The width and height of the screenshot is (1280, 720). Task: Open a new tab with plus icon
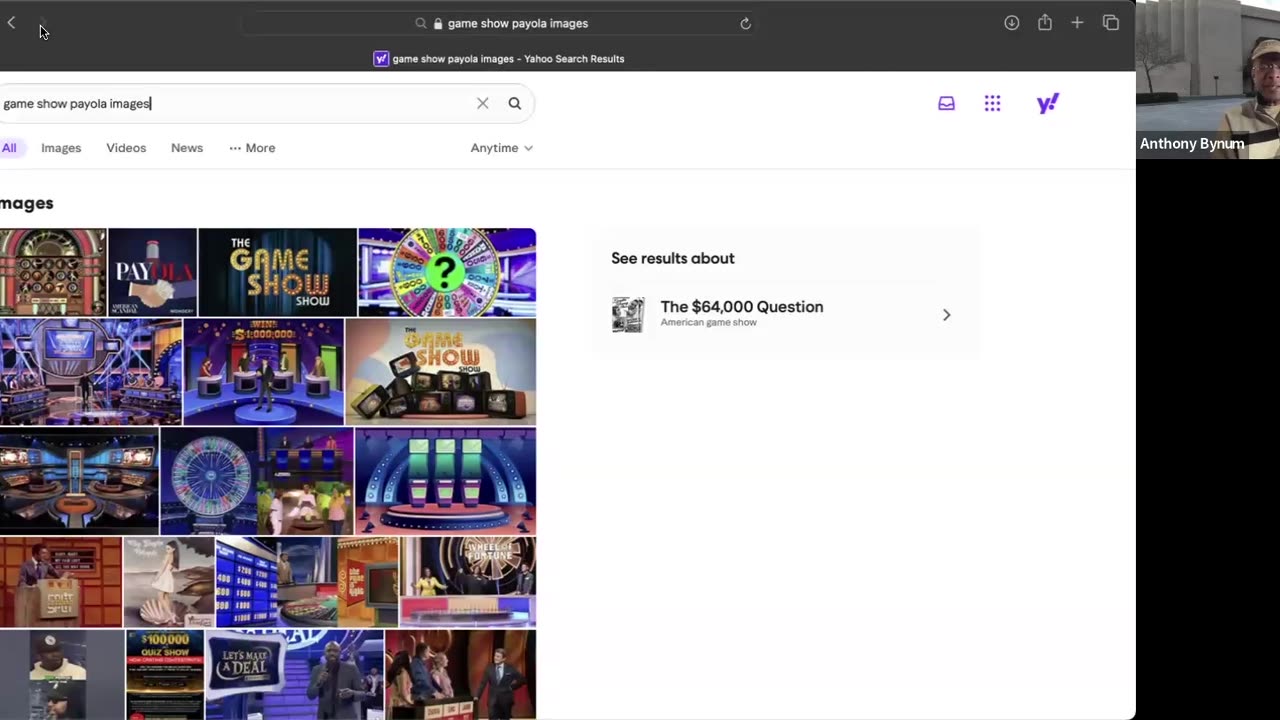click(x=1077, y=23)
